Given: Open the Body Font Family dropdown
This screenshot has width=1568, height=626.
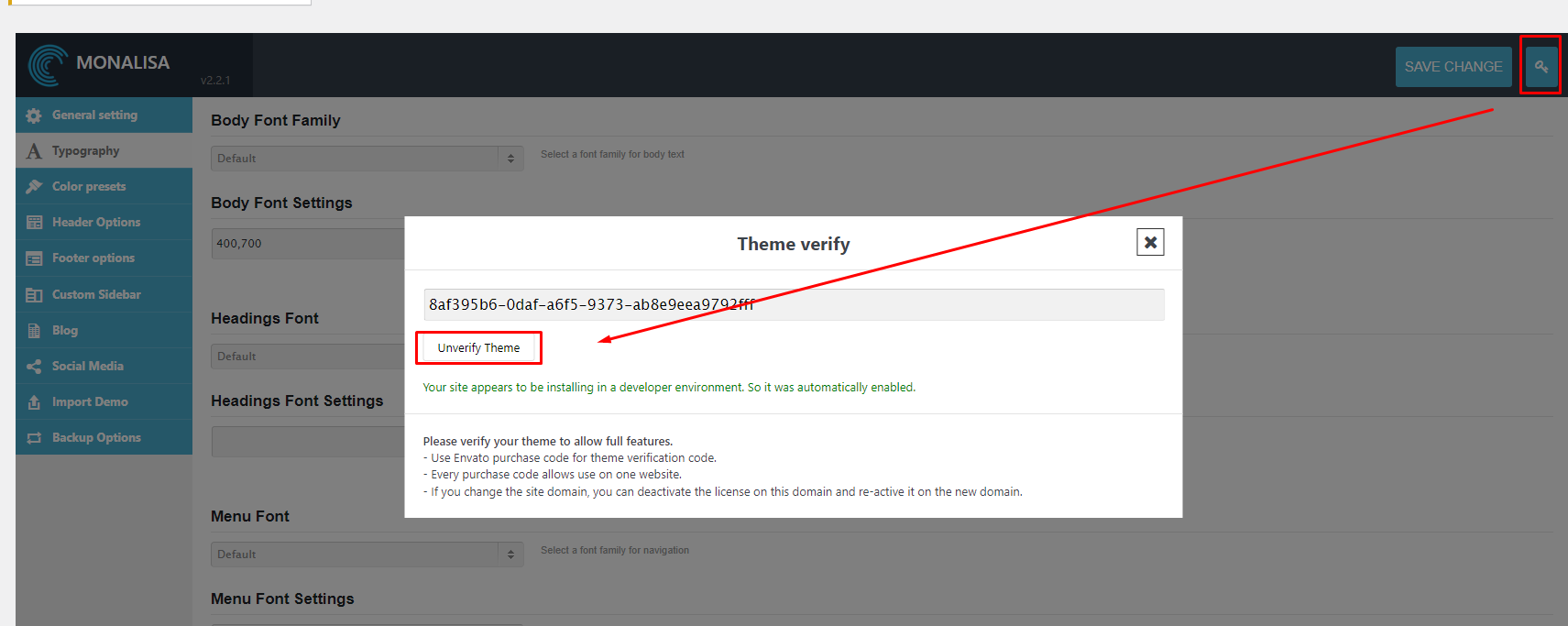Looking at the screenshot, I should click(367, 158).
